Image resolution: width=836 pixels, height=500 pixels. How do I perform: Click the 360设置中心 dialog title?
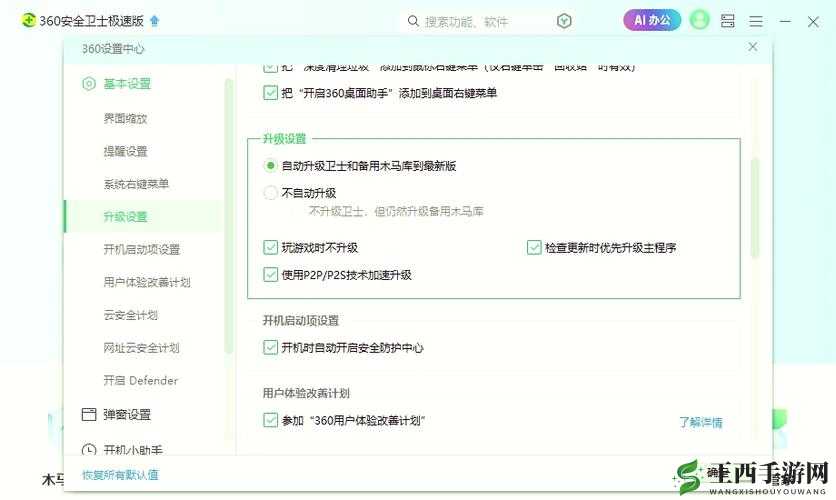[x=112, y=49]
